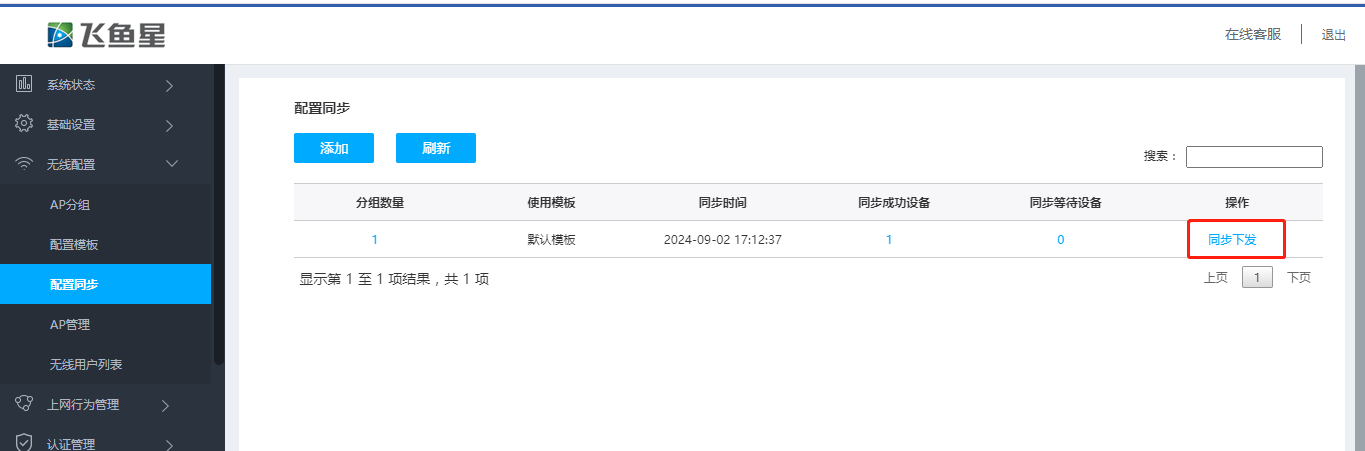Image resolution: width=1365 pixels, height=451 pixels.
Task: Open 在线客服 in the header
Action: (1252, 34)
